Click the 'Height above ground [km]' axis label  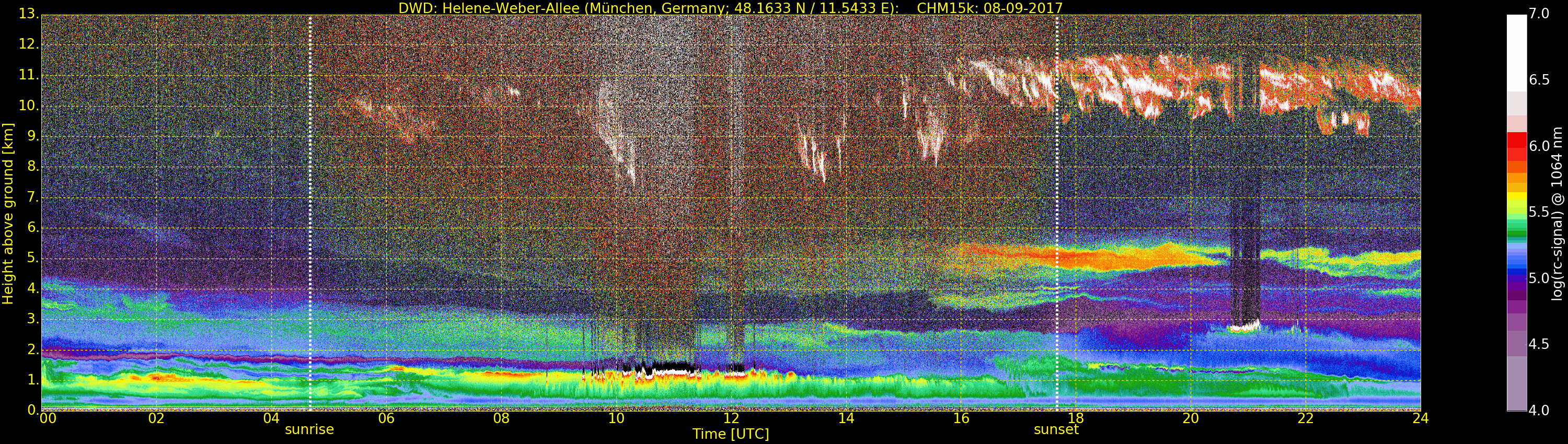click(8, 214)
